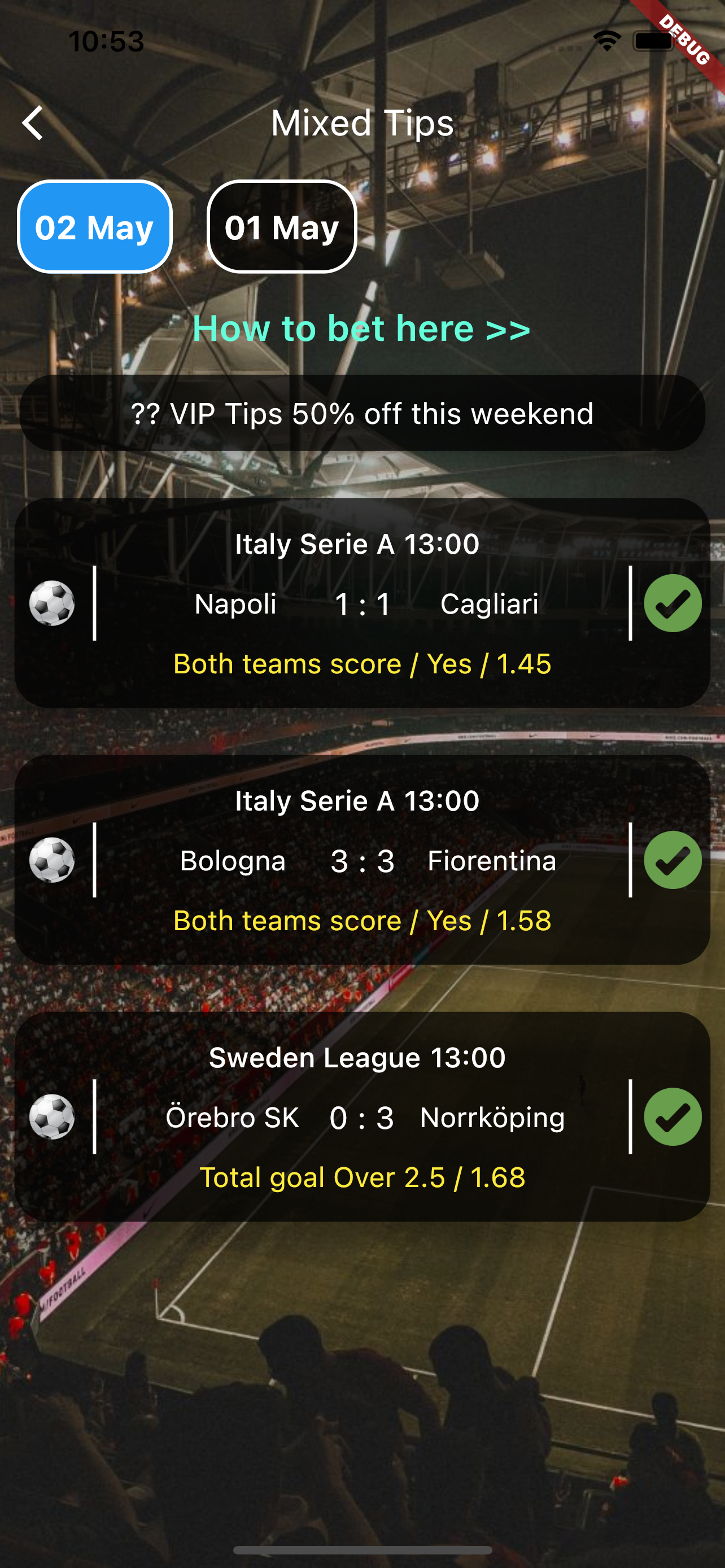Tap Total goal Over 2.5 / 1.68
725x1568 pixels.
point(362,1177)
